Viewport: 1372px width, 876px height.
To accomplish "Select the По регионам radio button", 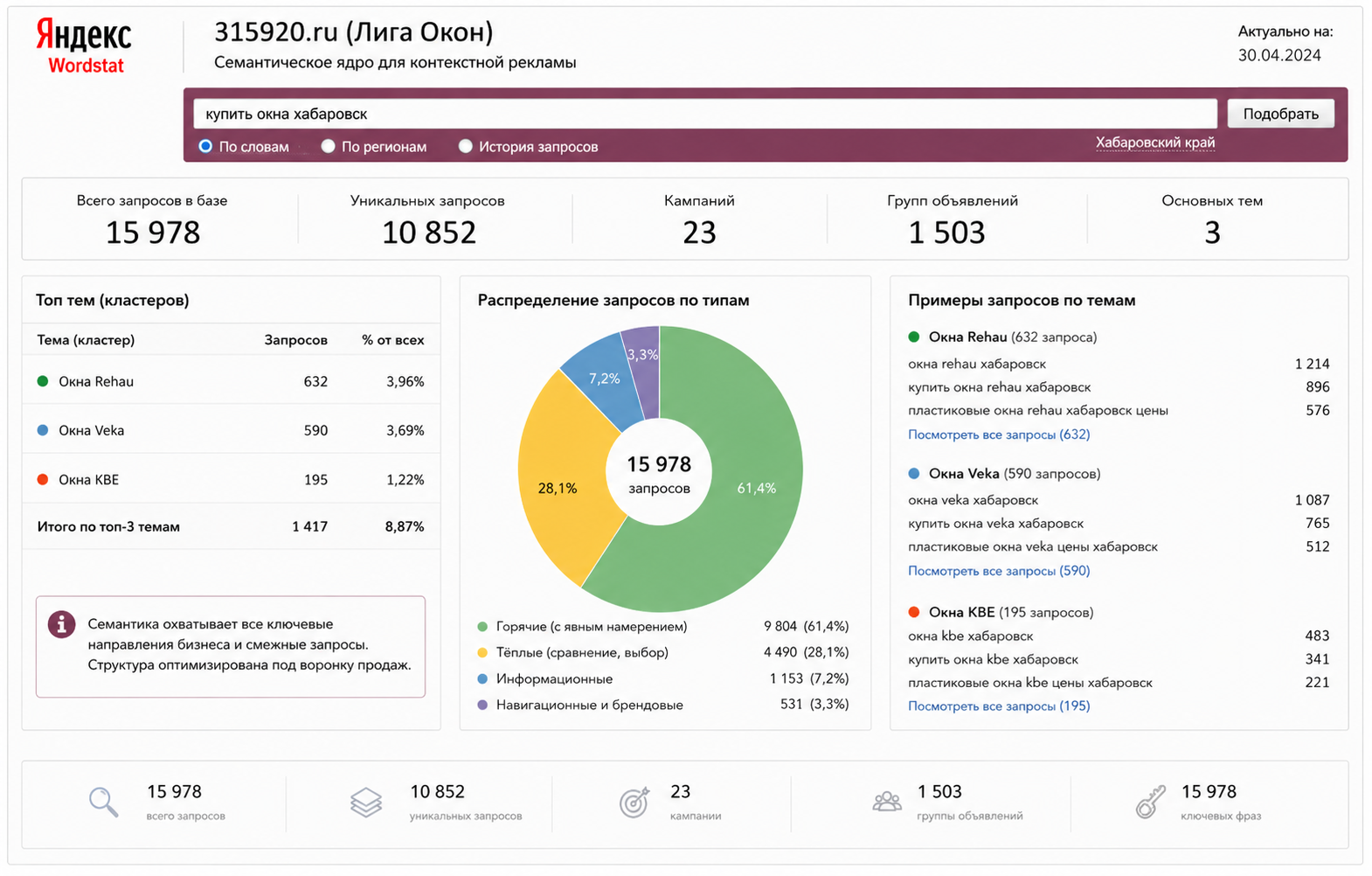I will coord(328,146).
